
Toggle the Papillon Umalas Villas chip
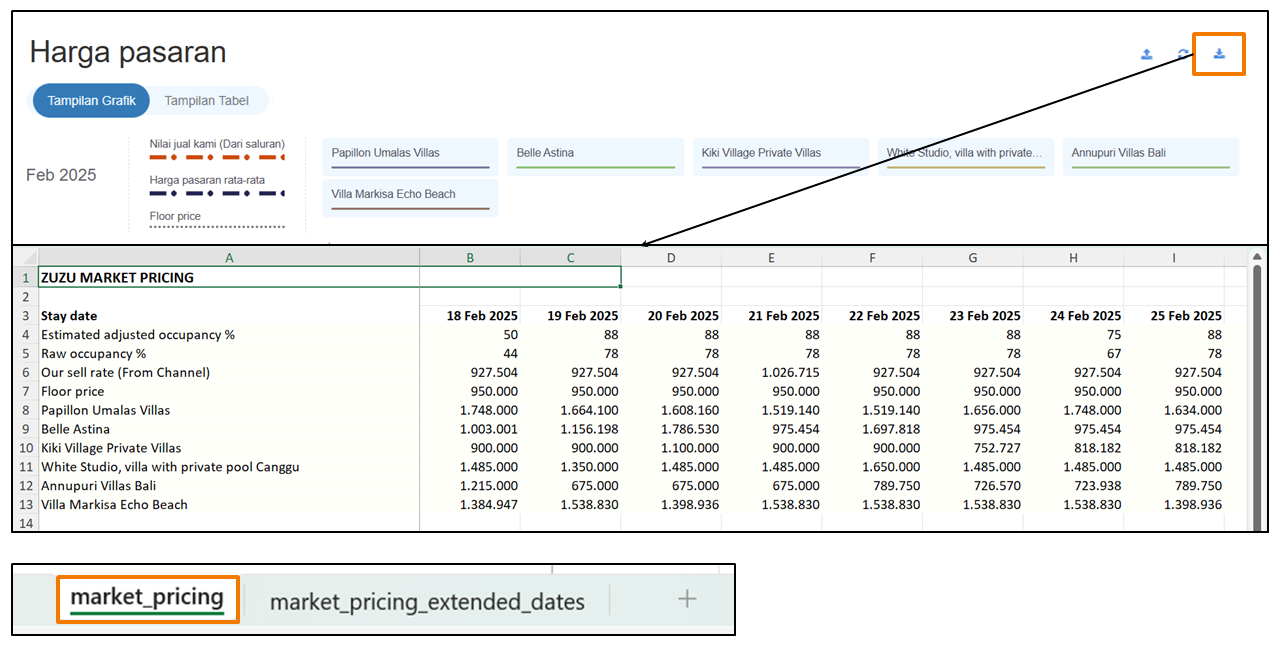410,157
